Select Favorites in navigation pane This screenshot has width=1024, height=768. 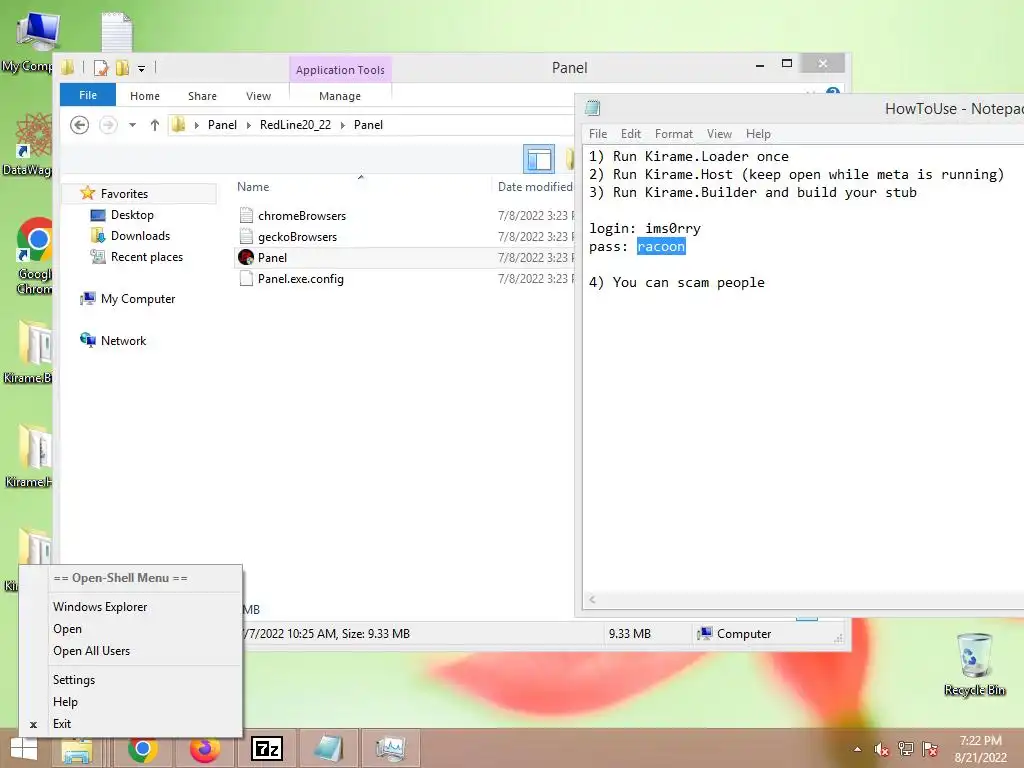[124, 193]
